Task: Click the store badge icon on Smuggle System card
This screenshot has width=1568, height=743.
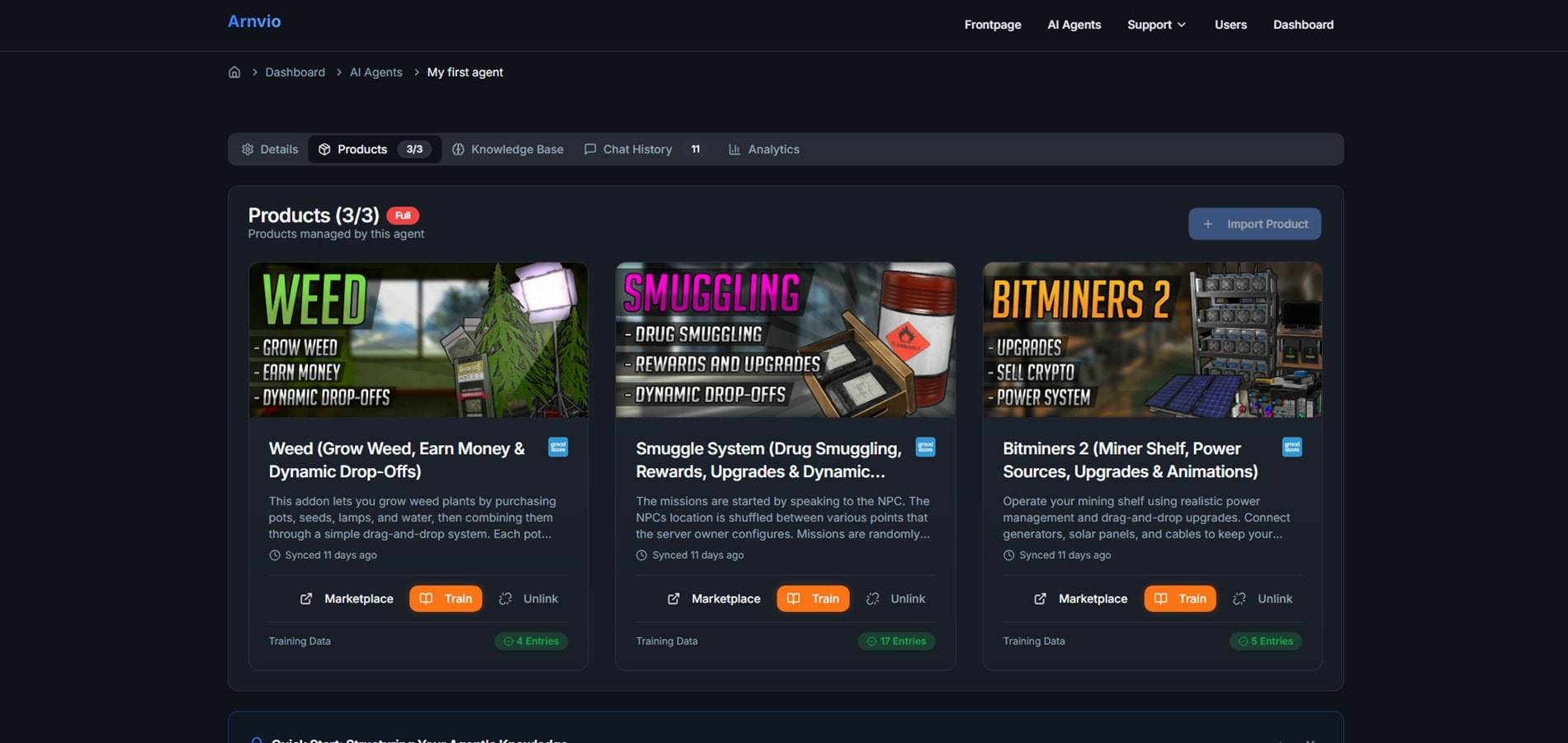Action: pyautogui.click(x=925, y=447)
